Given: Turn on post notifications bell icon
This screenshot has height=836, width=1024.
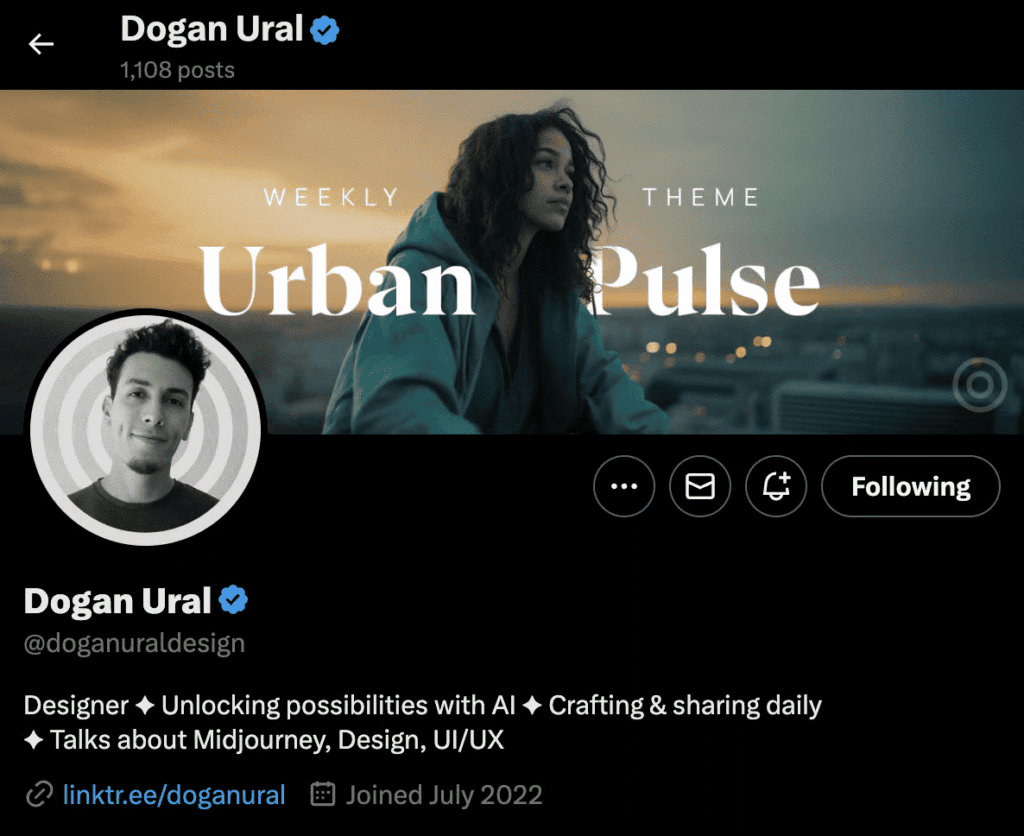Looking at the screenshot, I should pos(776,486).
